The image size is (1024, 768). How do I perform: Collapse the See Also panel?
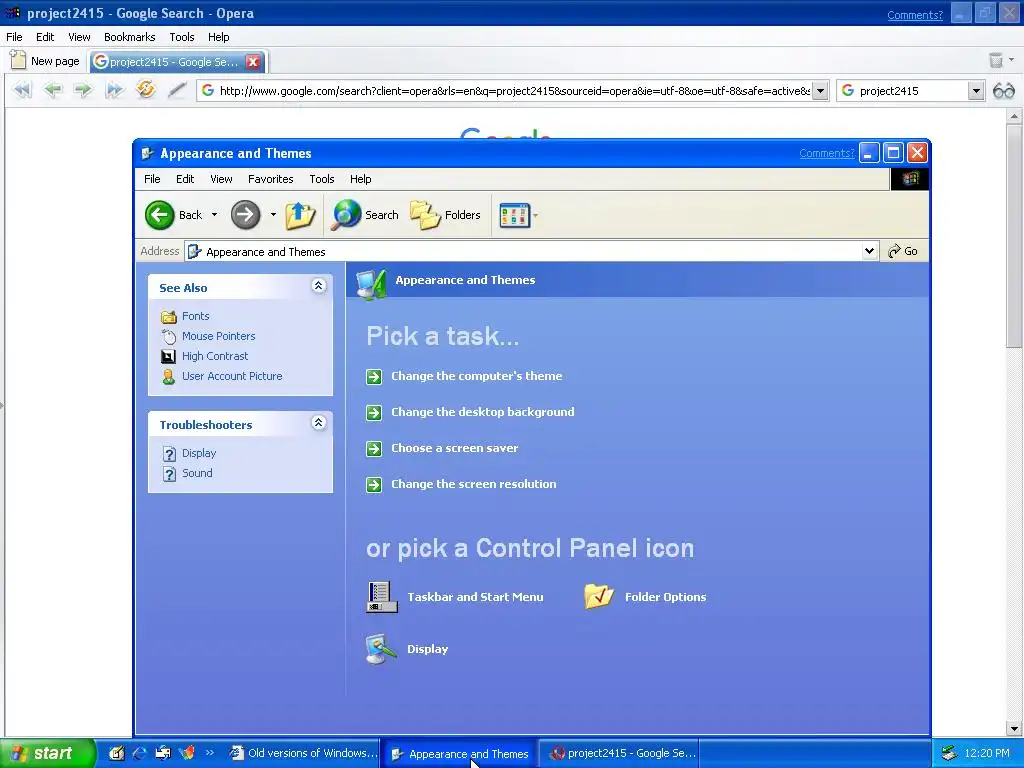point(318,286)
